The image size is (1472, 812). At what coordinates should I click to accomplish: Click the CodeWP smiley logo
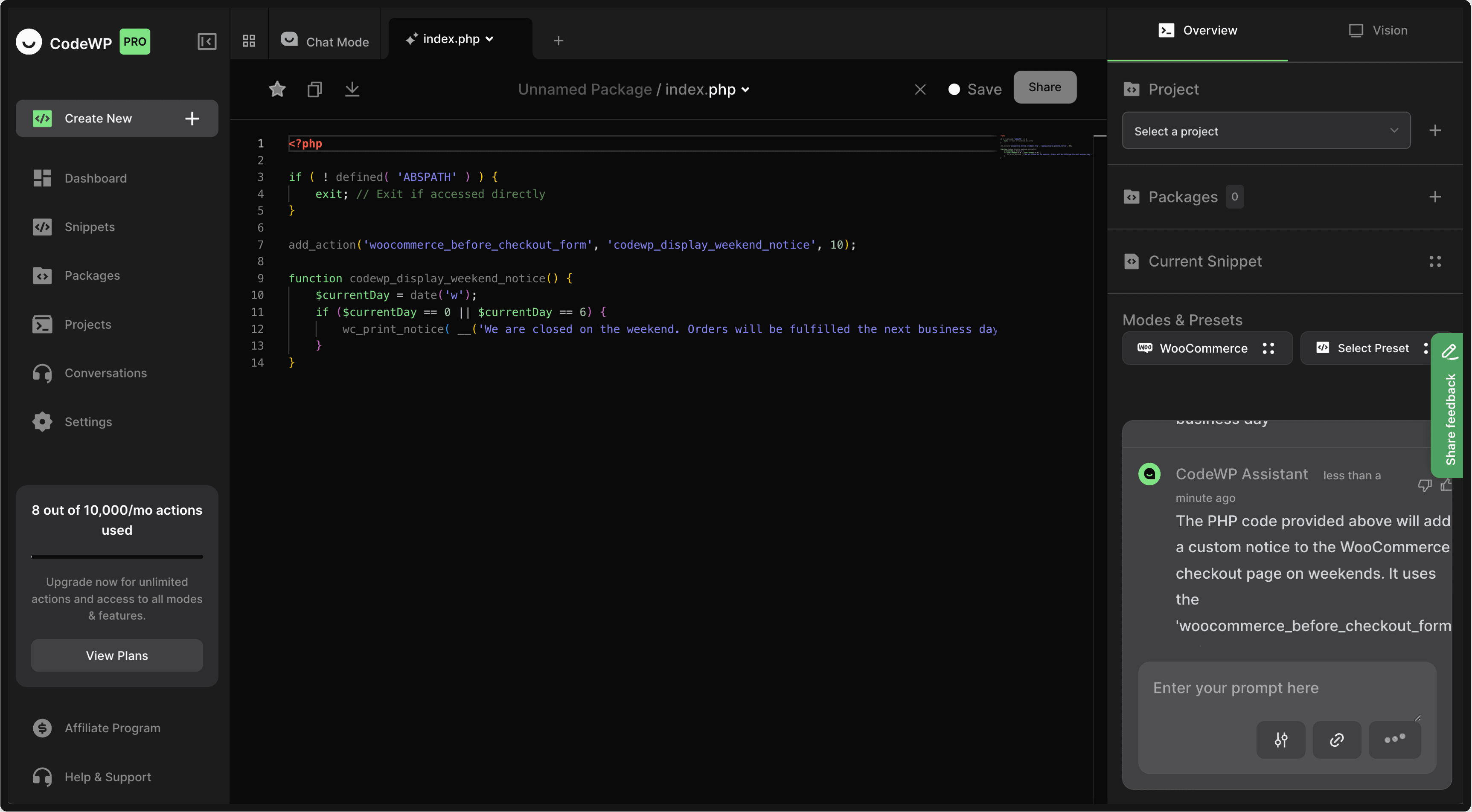[29, 42]
